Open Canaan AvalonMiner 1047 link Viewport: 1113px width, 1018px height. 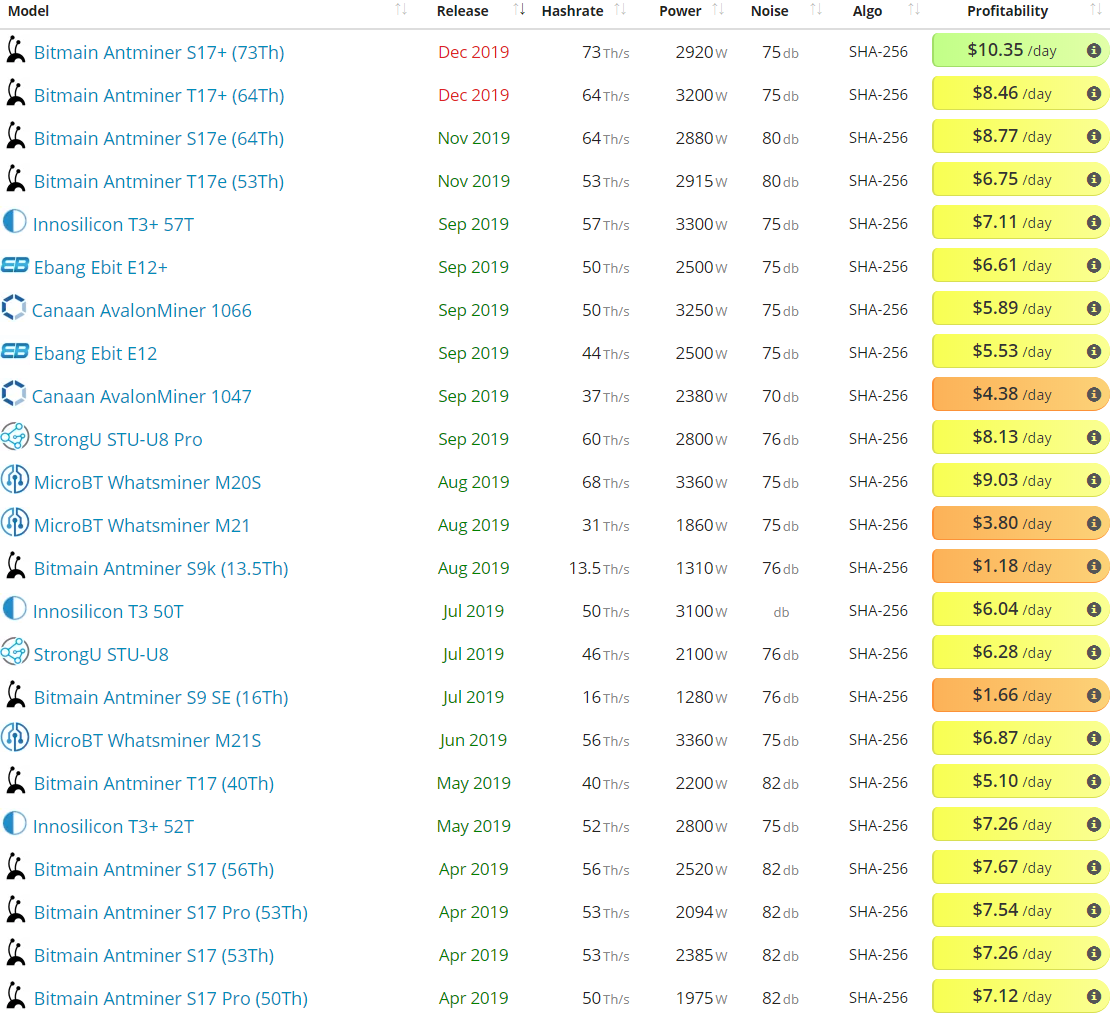click(x=141, y=396)
